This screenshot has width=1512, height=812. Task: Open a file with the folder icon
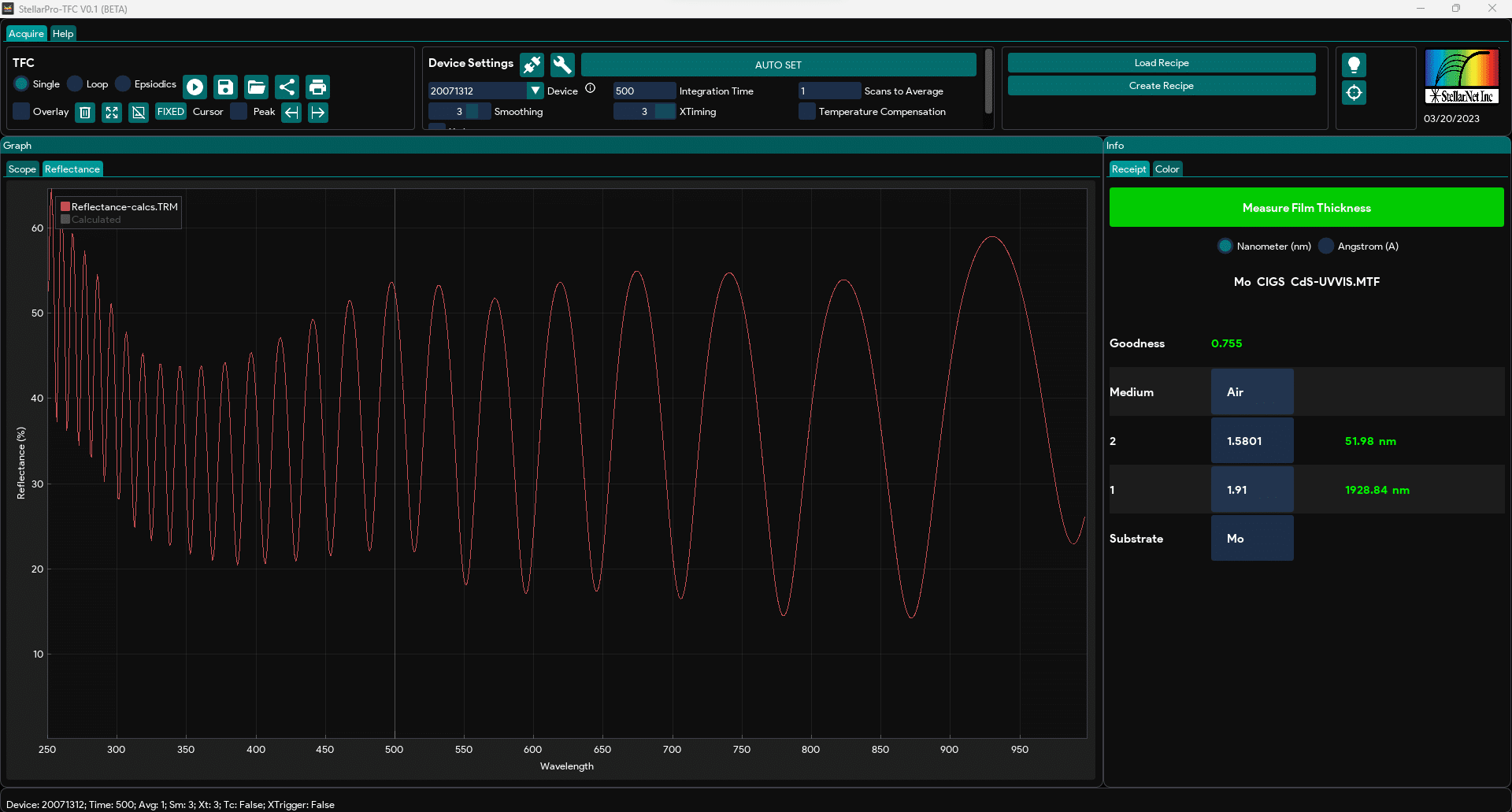256,87
